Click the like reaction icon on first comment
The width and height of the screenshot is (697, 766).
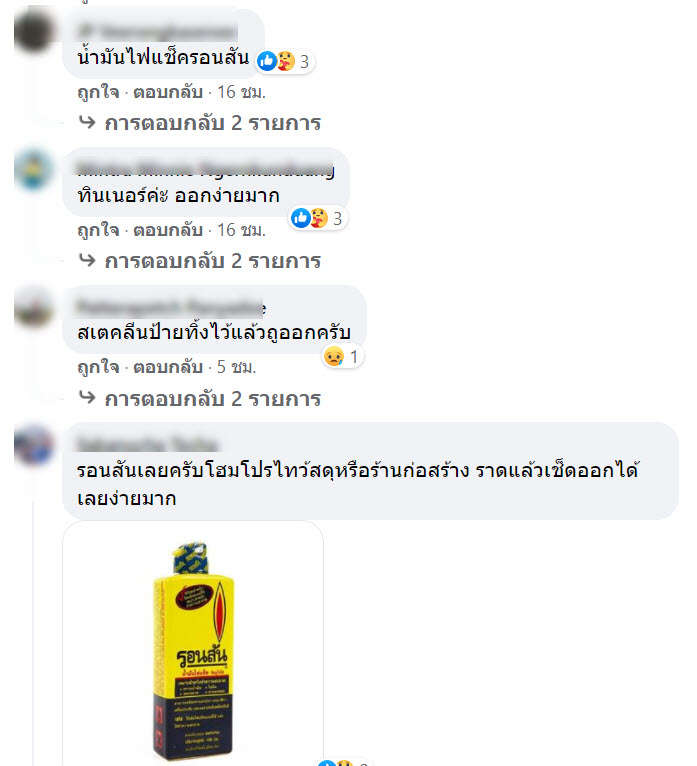coord(267,61)
